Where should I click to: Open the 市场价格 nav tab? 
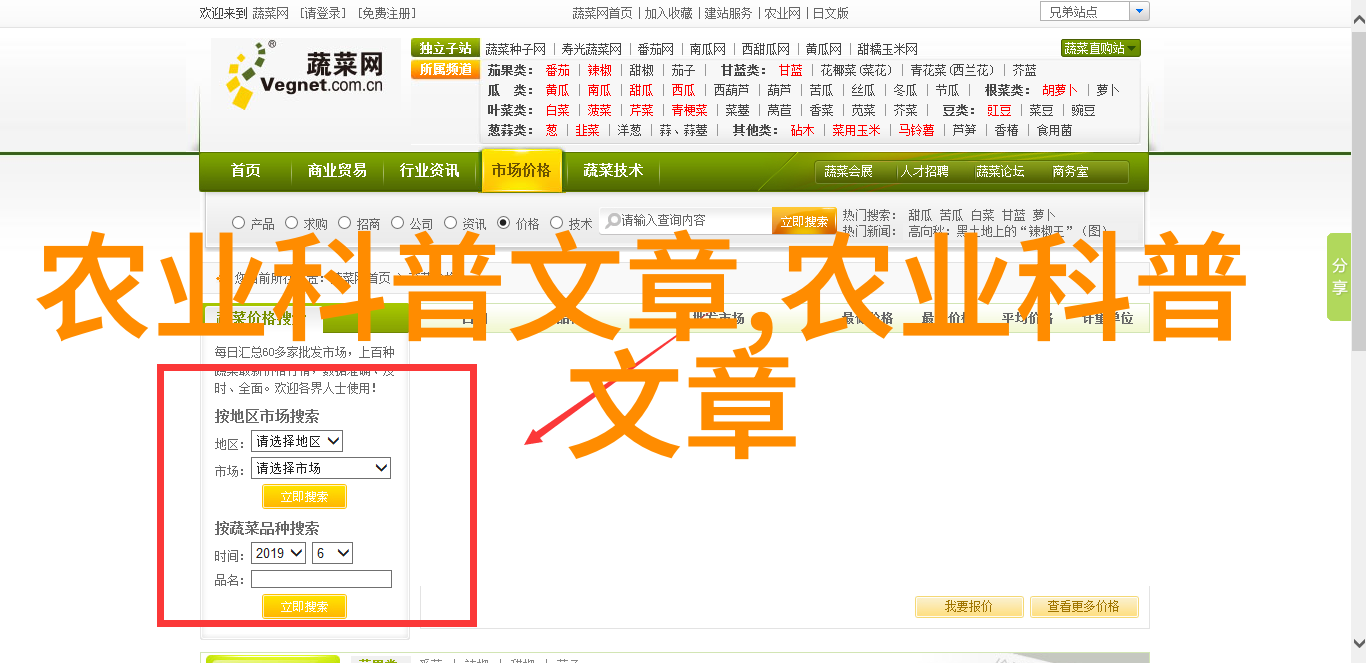click(521, 171)
